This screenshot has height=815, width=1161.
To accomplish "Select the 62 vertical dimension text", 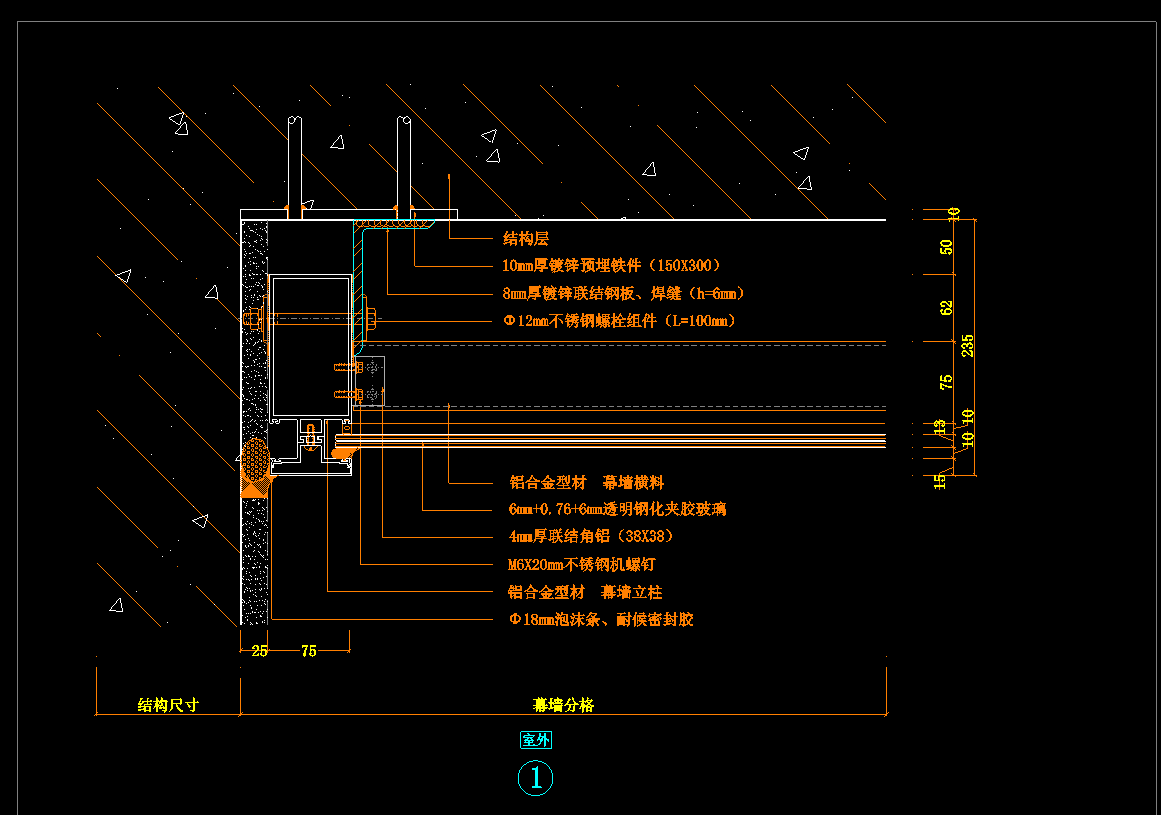I will tap(947, 309).
